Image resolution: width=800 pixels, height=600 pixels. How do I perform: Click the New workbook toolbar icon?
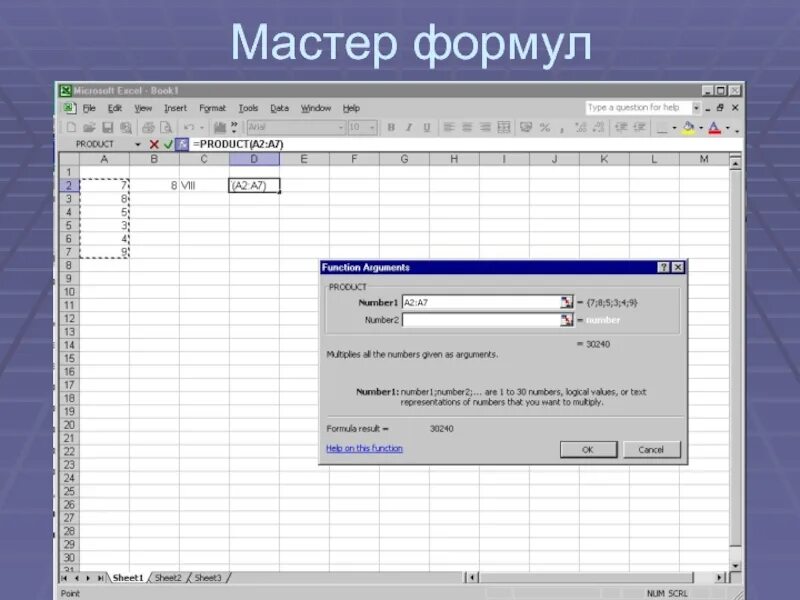[71, 128]
